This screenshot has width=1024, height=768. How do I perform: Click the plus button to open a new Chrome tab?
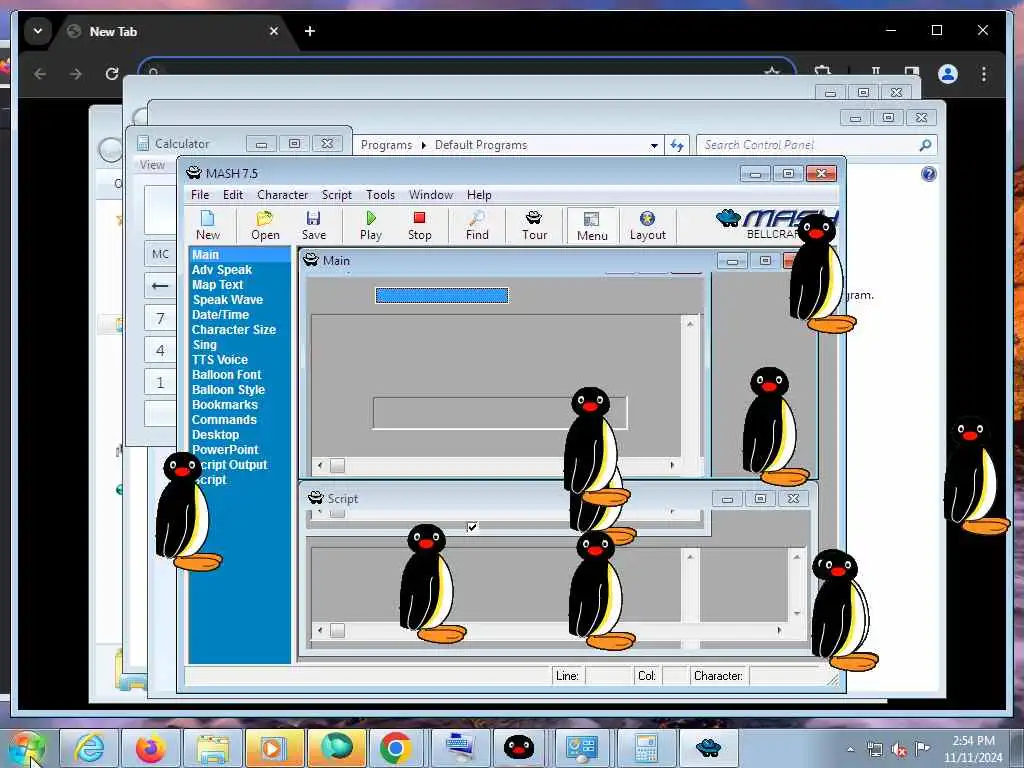point(310,31)
